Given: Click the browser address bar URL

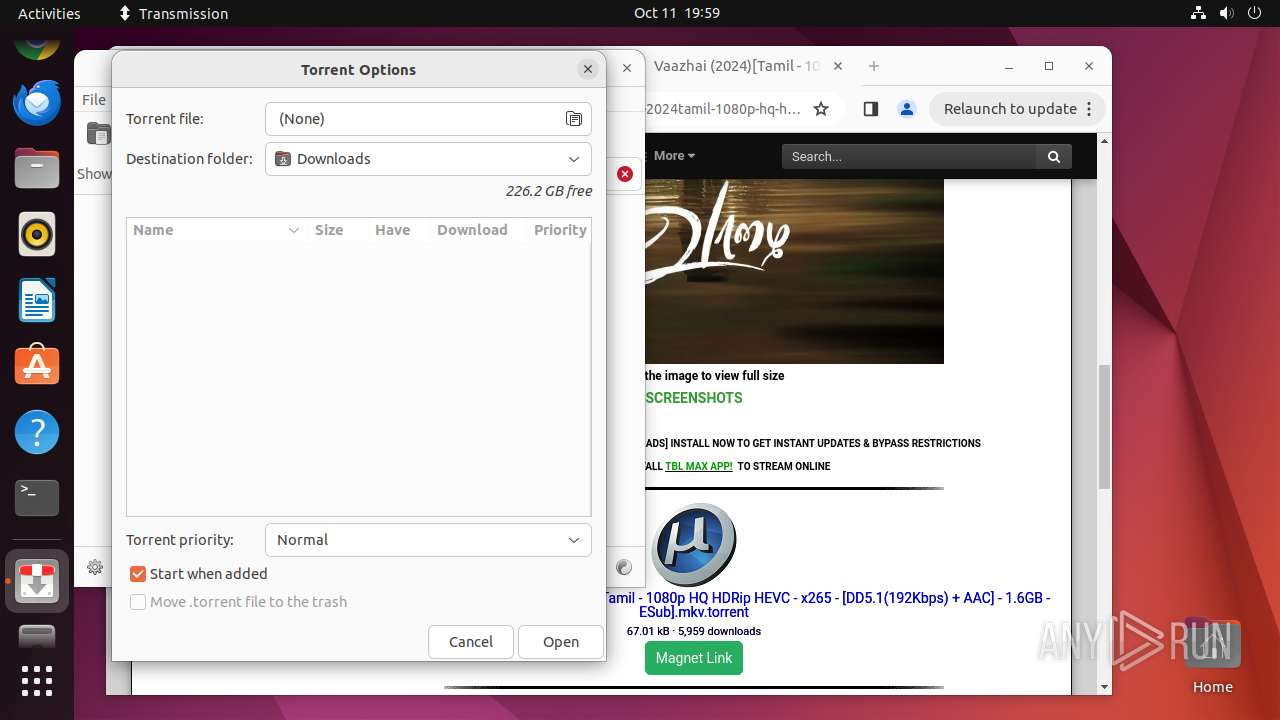Looking at the screenshot, I should point(723,109).
